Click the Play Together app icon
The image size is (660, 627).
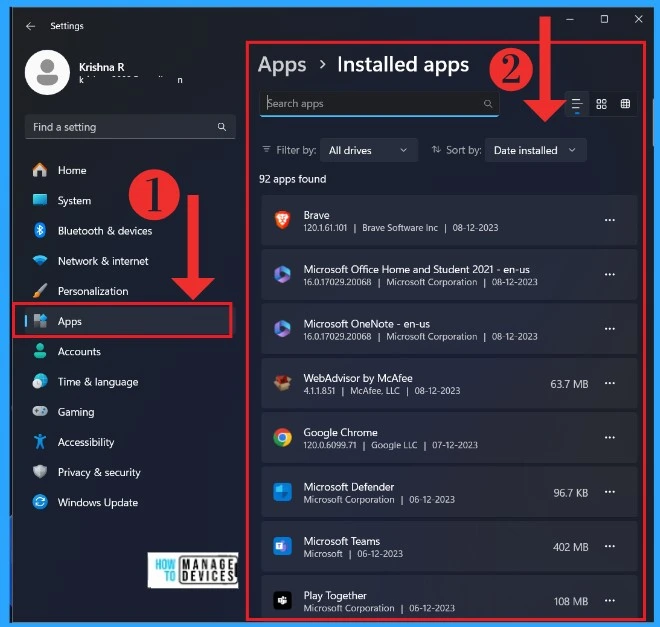[x=282, y=600]
